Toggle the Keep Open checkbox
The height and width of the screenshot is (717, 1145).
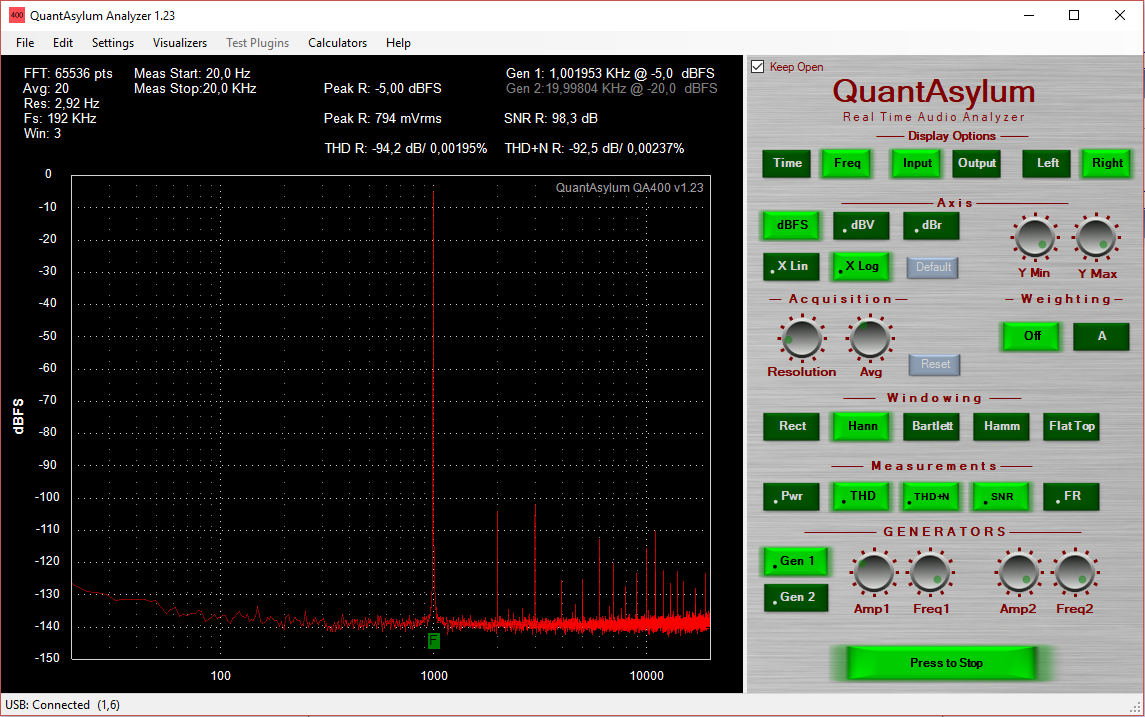(758, 66)
